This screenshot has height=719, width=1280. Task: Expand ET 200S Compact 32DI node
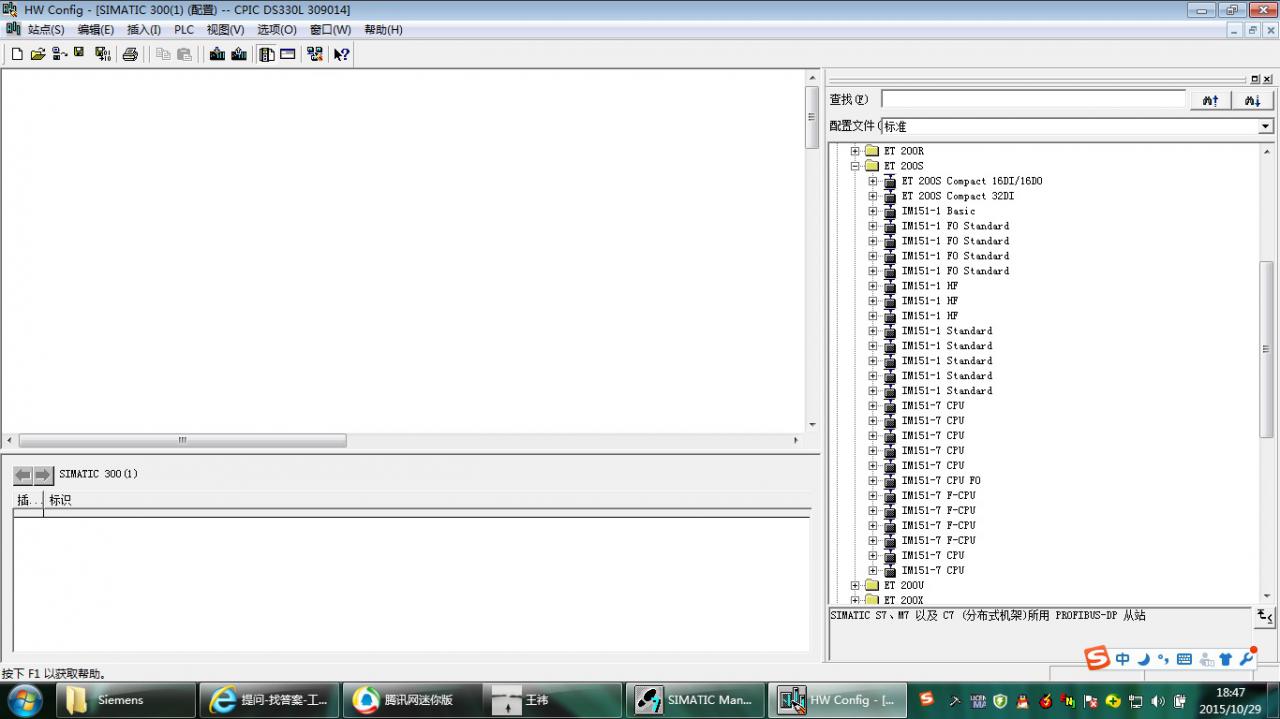tap(873, 196)
